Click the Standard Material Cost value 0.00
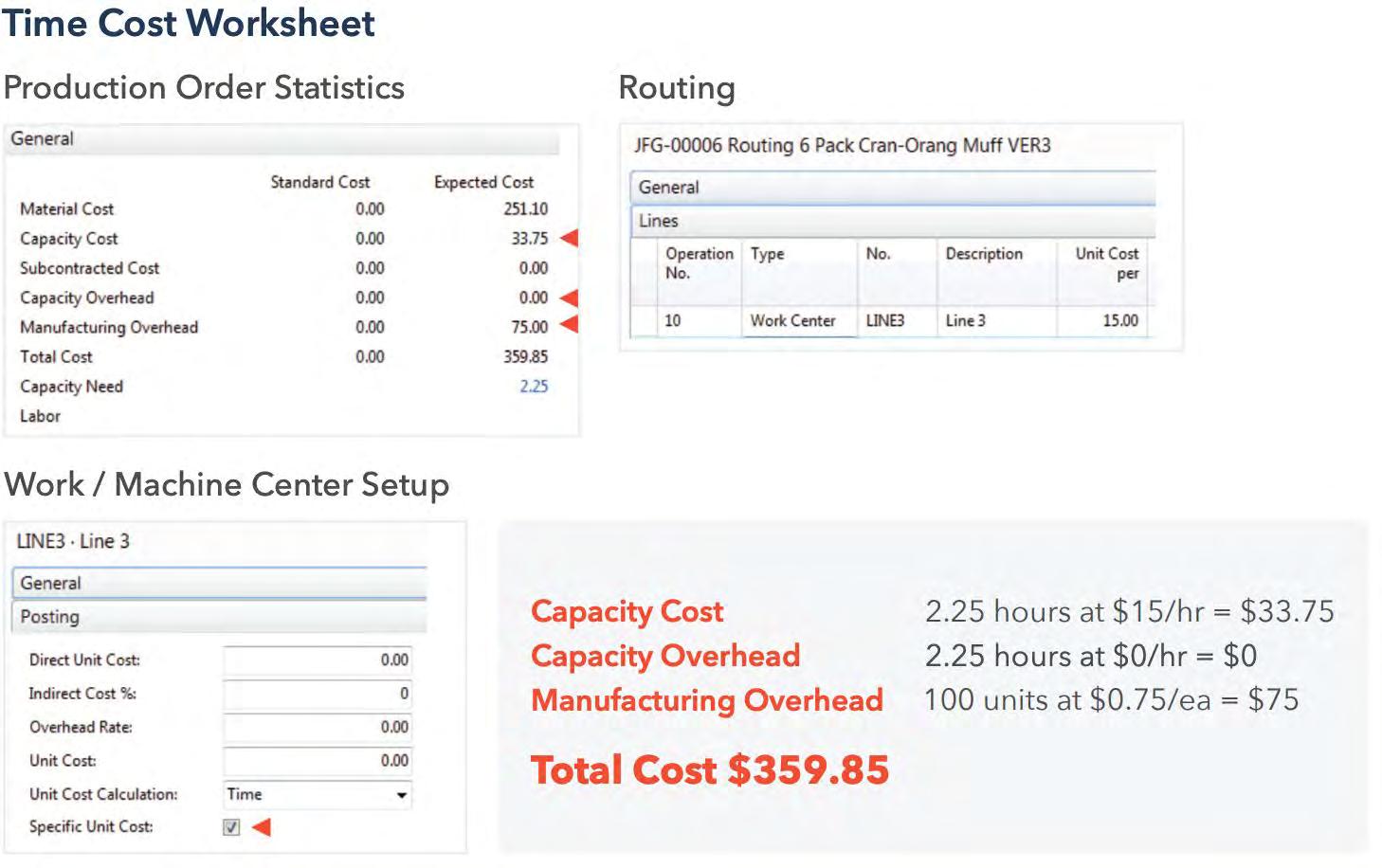 [370, 208]
